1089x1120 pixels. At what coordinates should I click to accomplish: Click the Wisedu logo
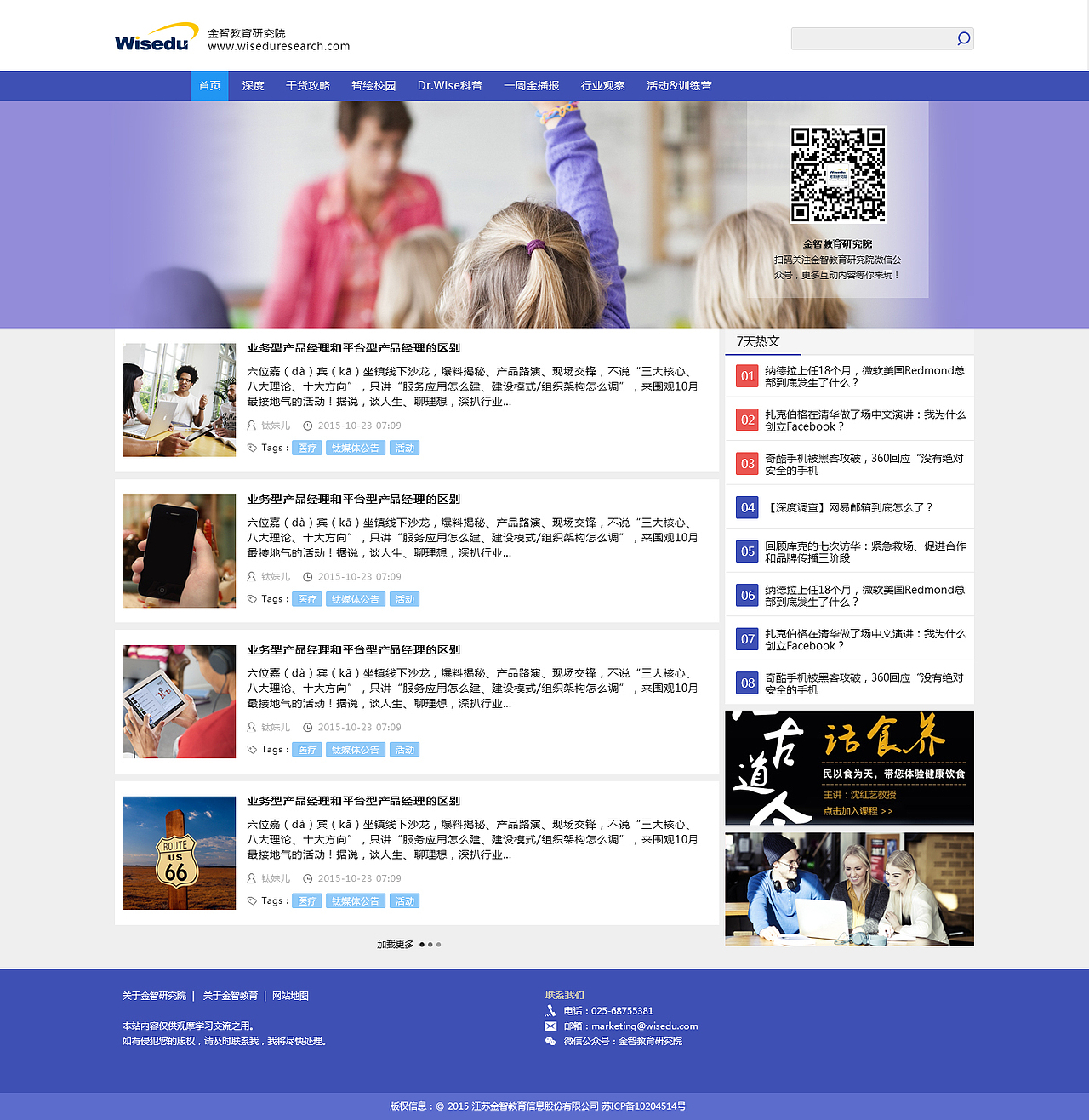pos(157,37)
